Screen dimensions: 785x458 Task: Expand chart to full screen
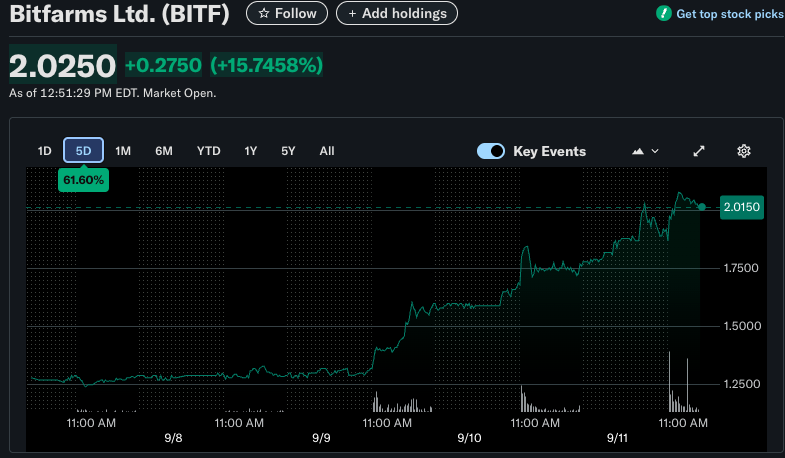pyautogui.click(x=699, y=151)
